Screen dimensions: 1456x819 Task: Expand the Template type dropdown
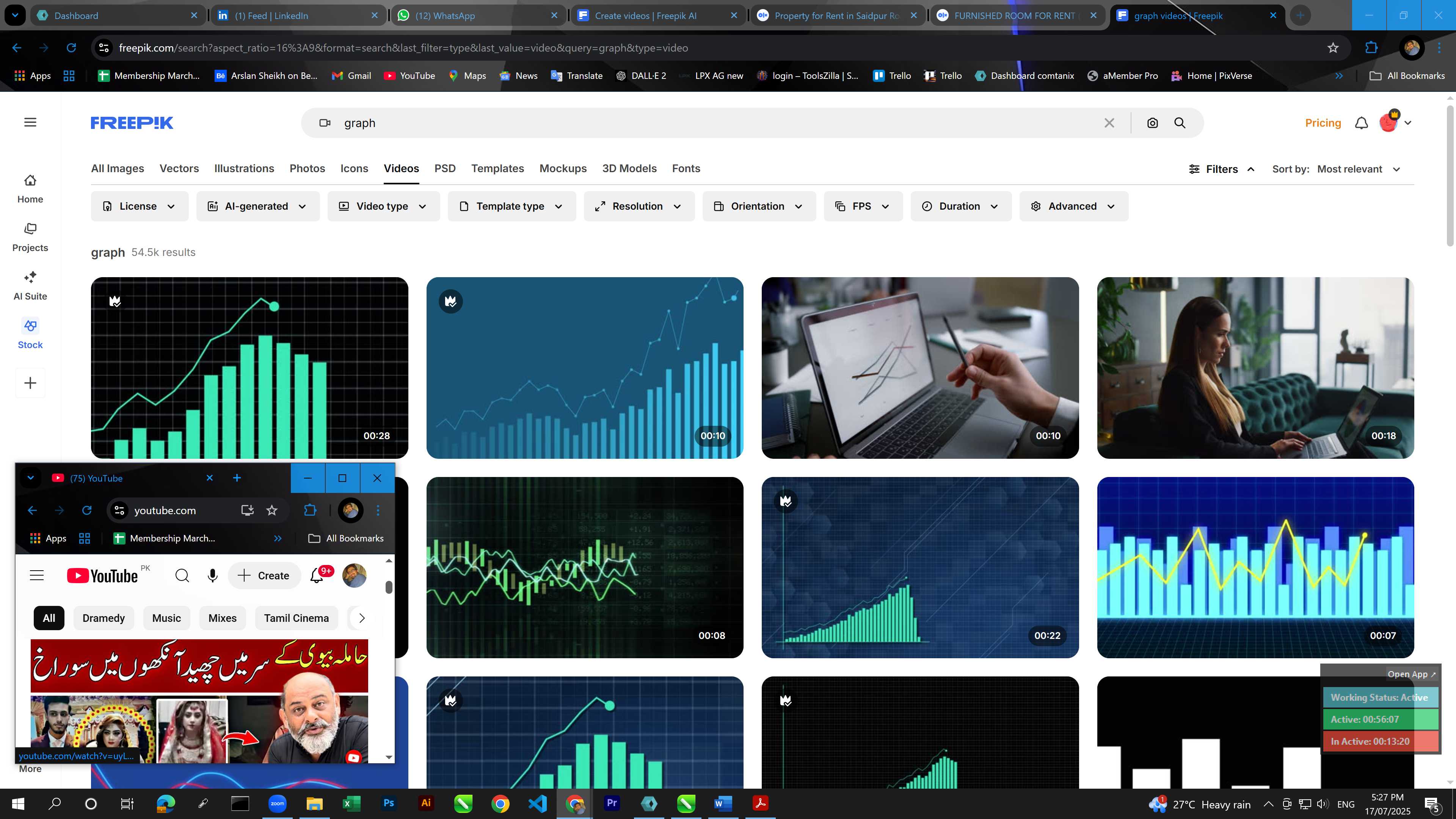[x=511, y=206]
